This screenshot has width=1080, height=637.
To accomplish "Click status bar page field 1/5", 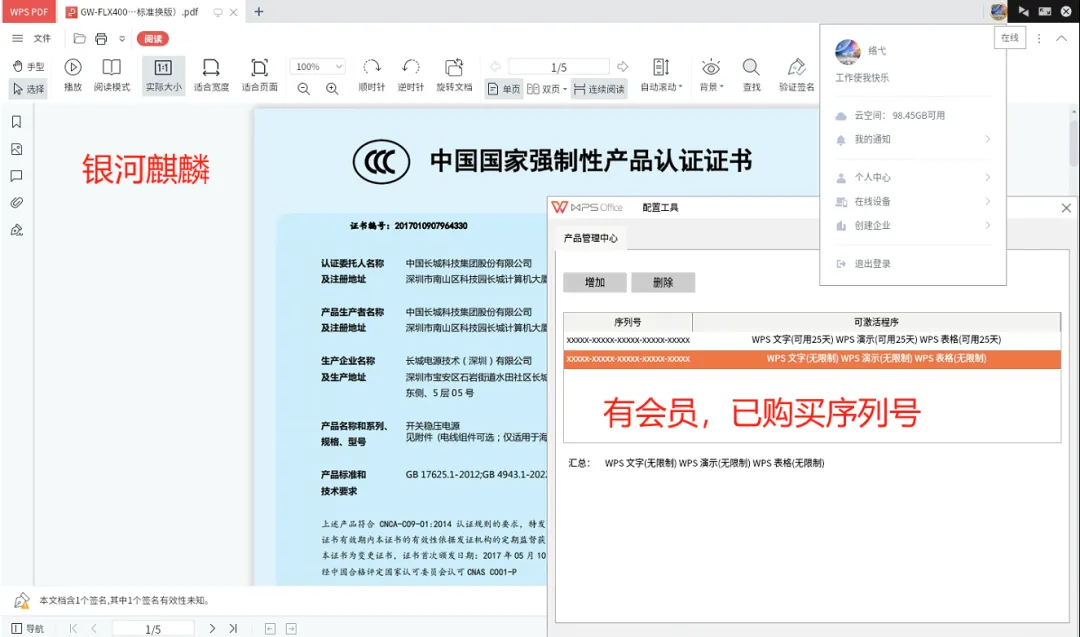I will tap(153, 629).
